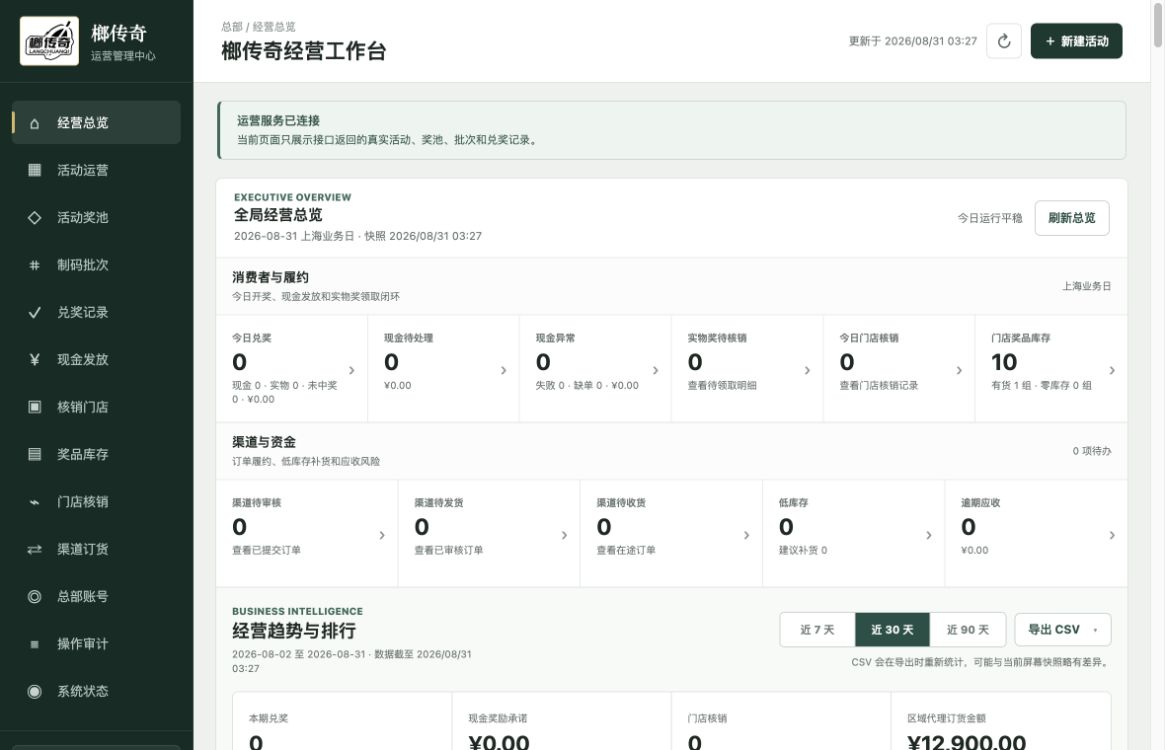Open 现金发放 in the sidebar
1165x750 pixels.
96,360
